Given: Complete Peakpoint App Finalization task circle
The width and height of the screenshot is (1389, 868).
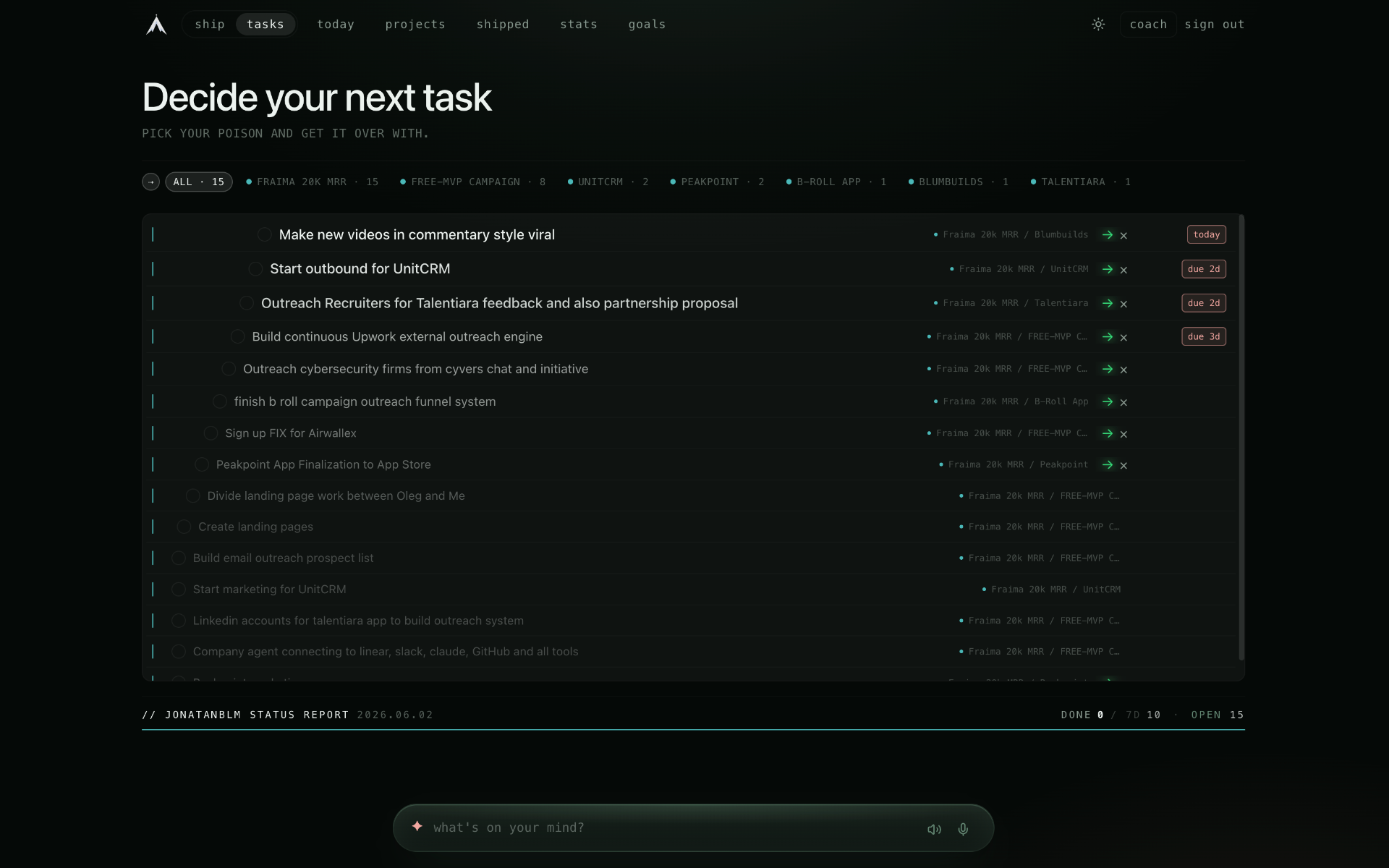Looking at the screenshot, I should pyautogui.click(x=202, y=464).
